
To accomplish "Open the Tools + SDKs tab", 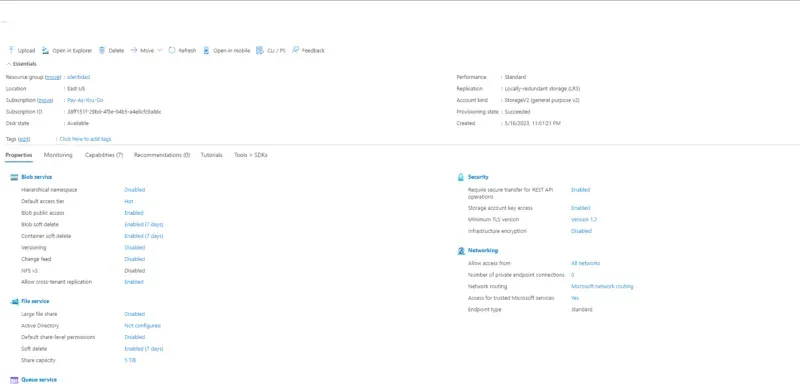I will [x=251, y=155].
